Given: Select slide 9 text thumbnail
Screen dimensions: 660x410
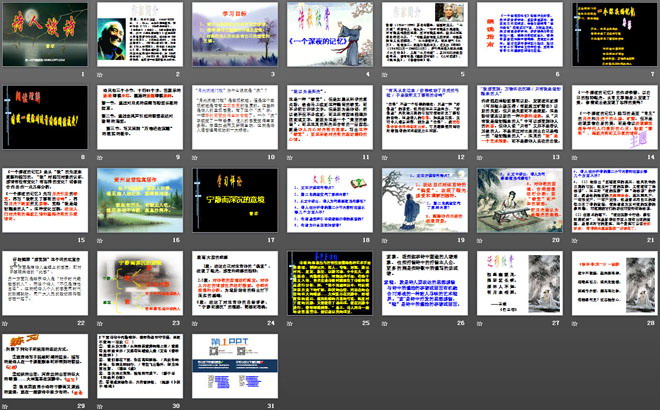Looking at the screenshot, I should (140, 117).
